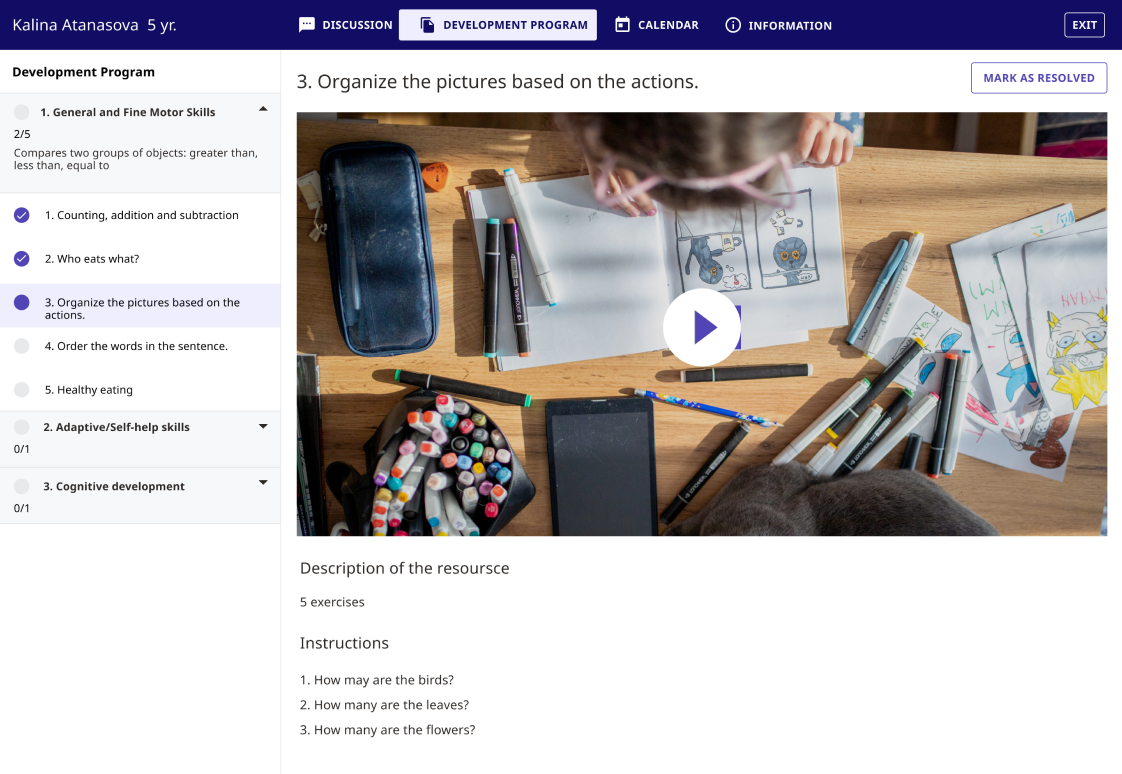
Task: Click status circle for Organize the pictures
Action: pos(21,303)
